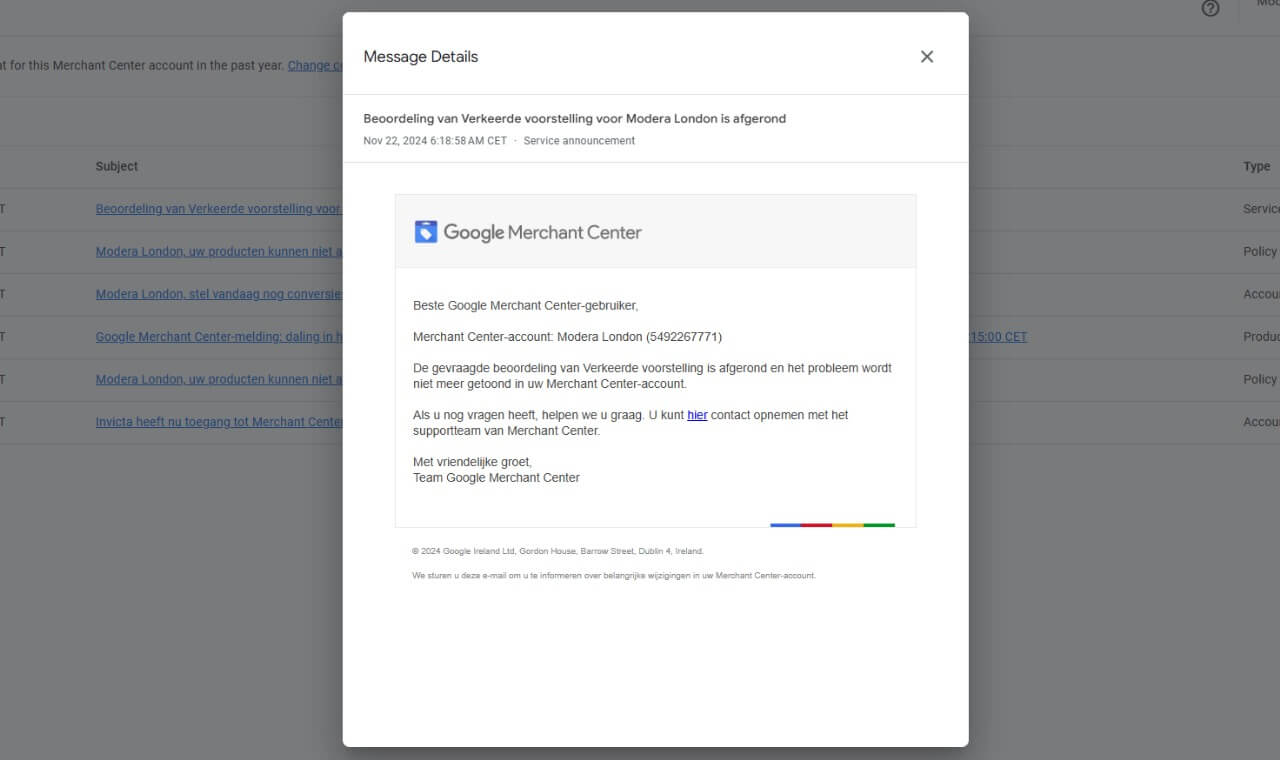Click timestamp 'Nov 22, 2024 6:18:58 AM CET'
This screenshot has width=1280, height=760.
435,141
